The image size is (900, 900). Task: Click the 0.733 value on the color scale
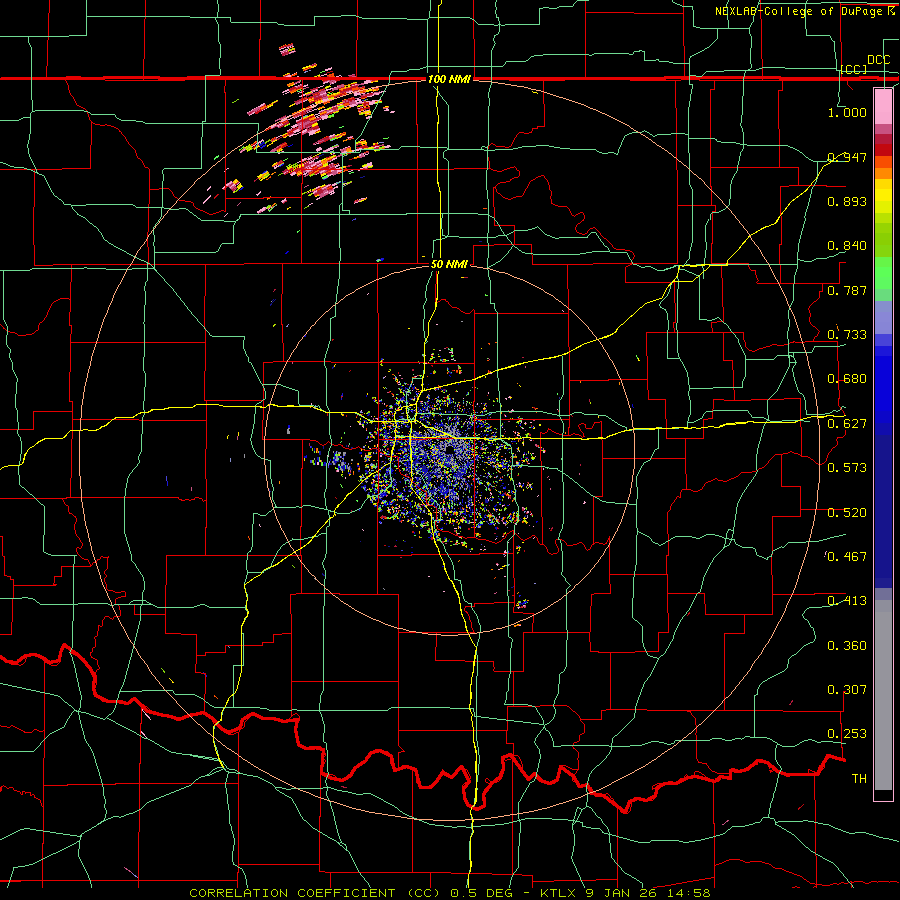(847, 335)
